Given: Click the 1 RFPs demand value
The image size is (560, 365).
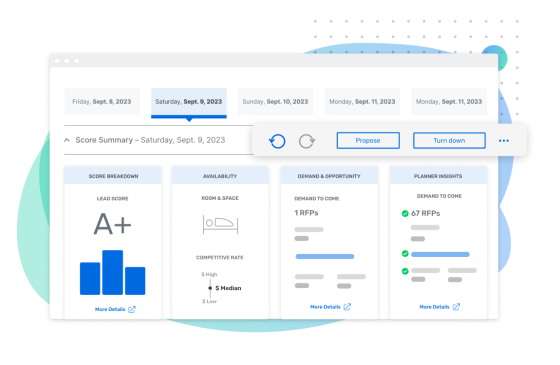Looking at the screenshot, I should coord(306,213).
